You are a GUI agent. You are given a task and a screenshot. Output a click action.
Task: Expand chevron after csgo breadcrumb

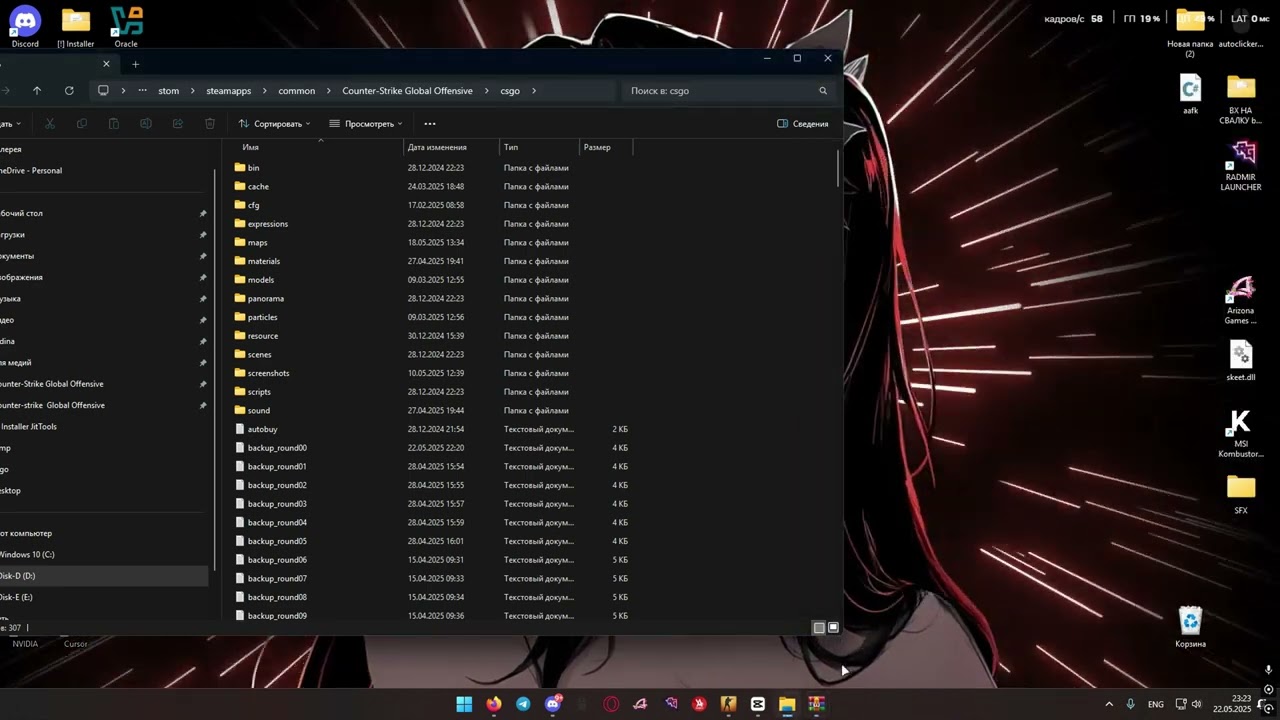point(534,91)
